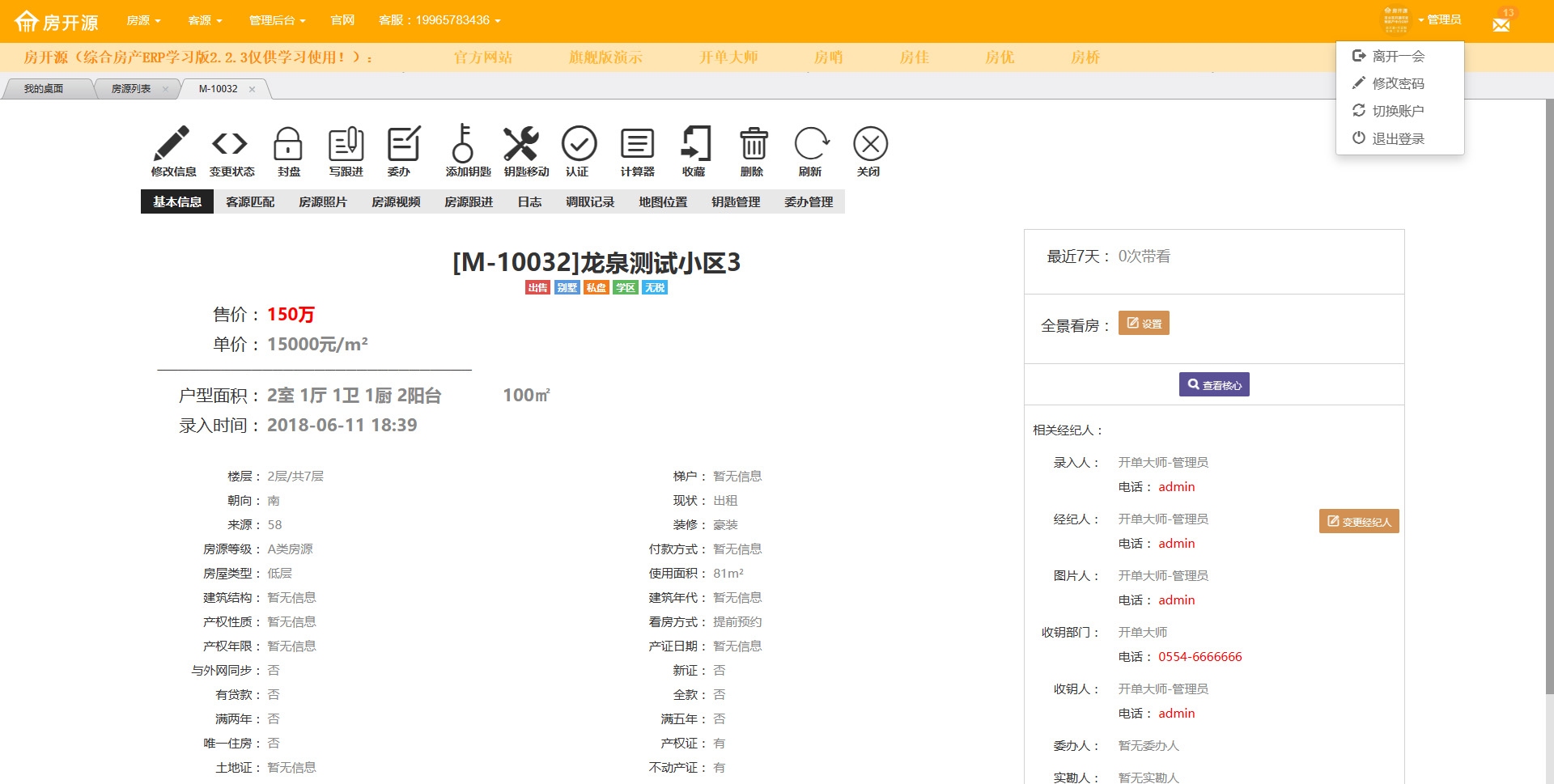The width and height of the screenshot is (1554, 784).
Task: Refresh page with 刷新 icon
Action: click(810, 145)
